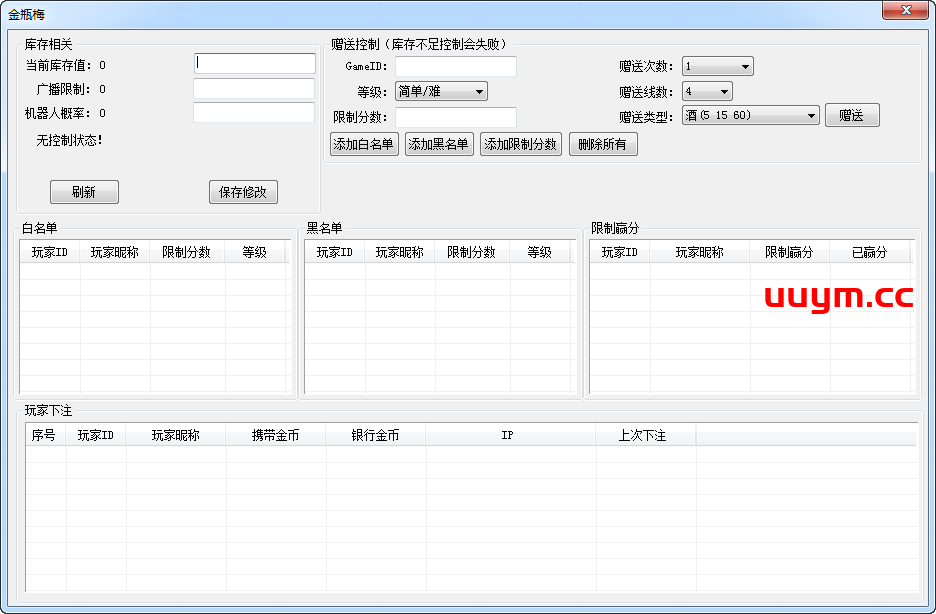Select the 机器人概率 input field
Viewport: 936px width, 614px height.
(x=254, y=113)
